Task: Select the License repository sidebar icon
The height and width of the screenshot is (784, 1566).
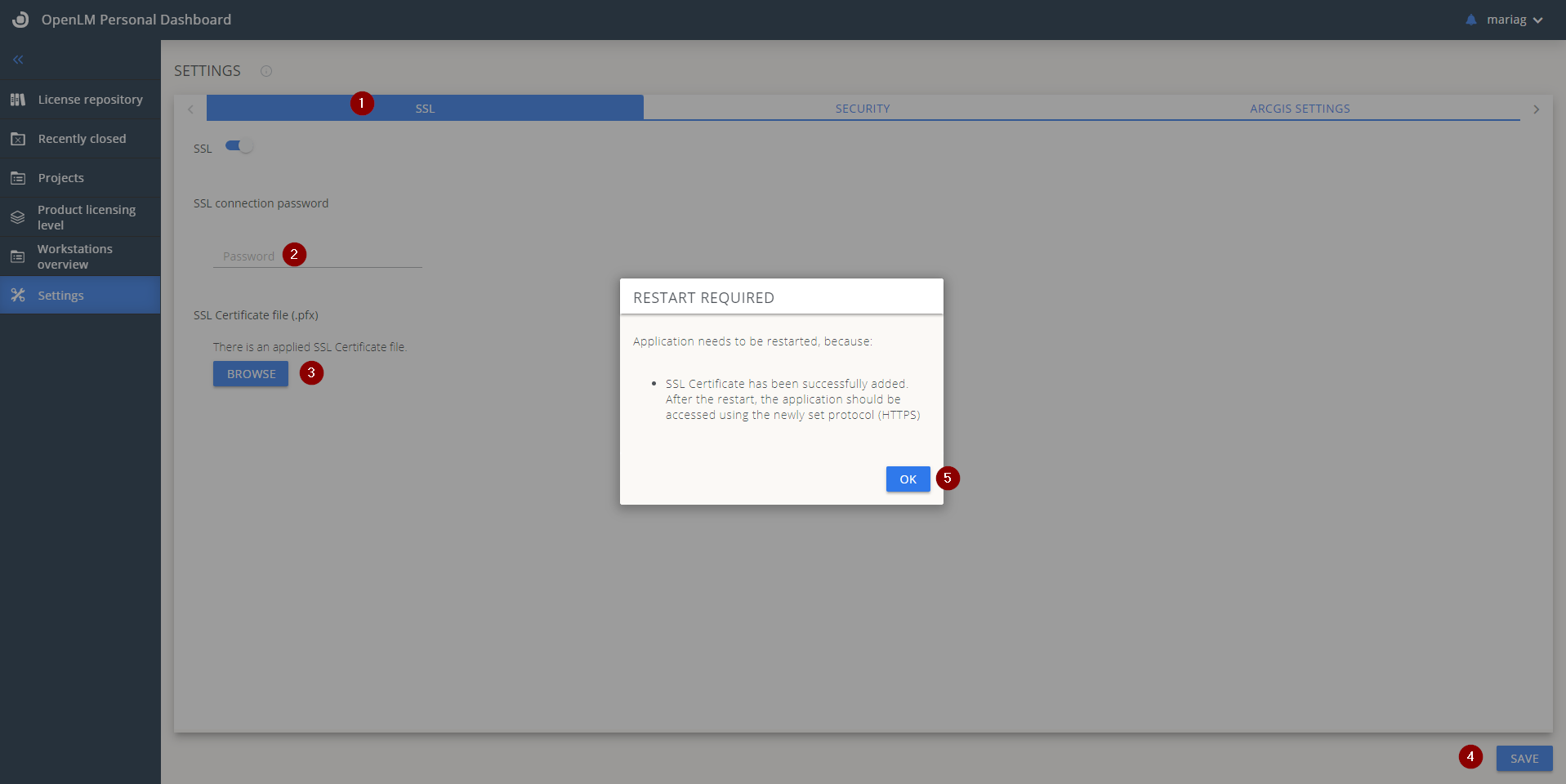Action: tap(18, 99)
